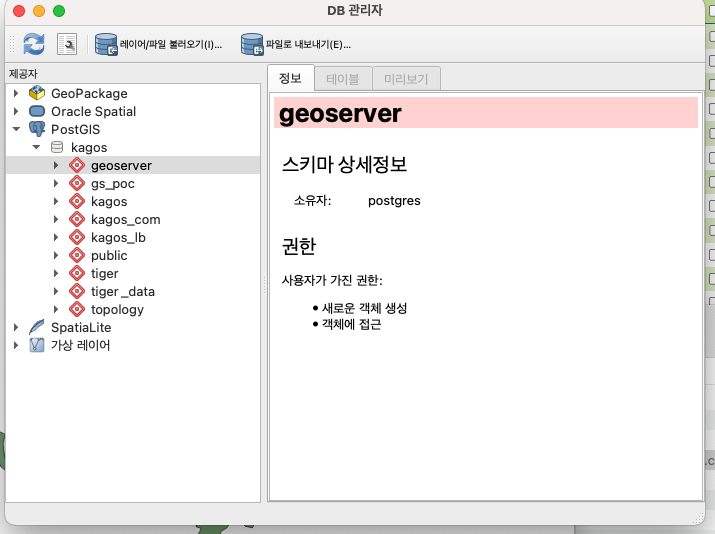Click 레이어/파일 불러오기(I)... button label
The width and height of the screenshot is (715, 534).
pyautogui.click(x=171, y=45)
